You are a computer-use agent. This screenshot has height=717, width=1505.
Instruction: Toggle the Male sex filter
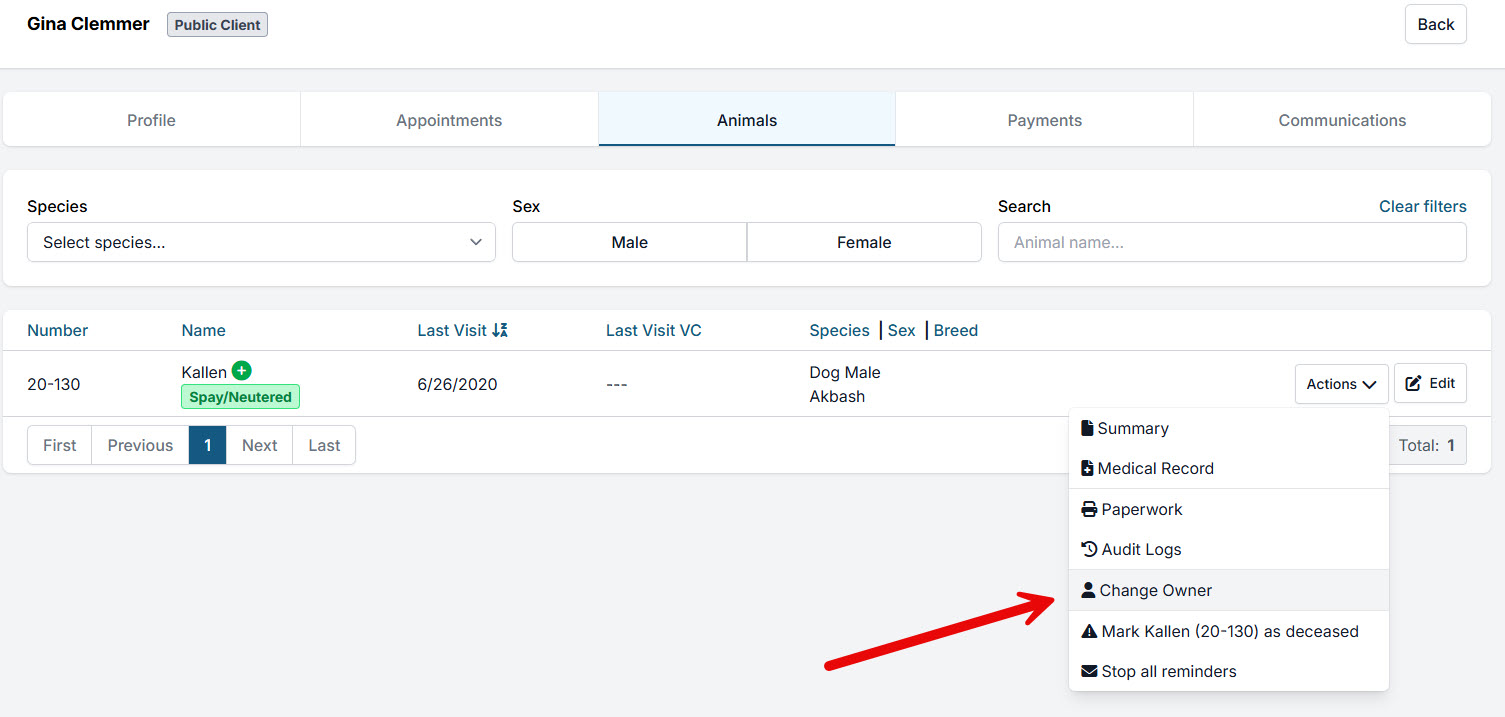click(629, 242)
